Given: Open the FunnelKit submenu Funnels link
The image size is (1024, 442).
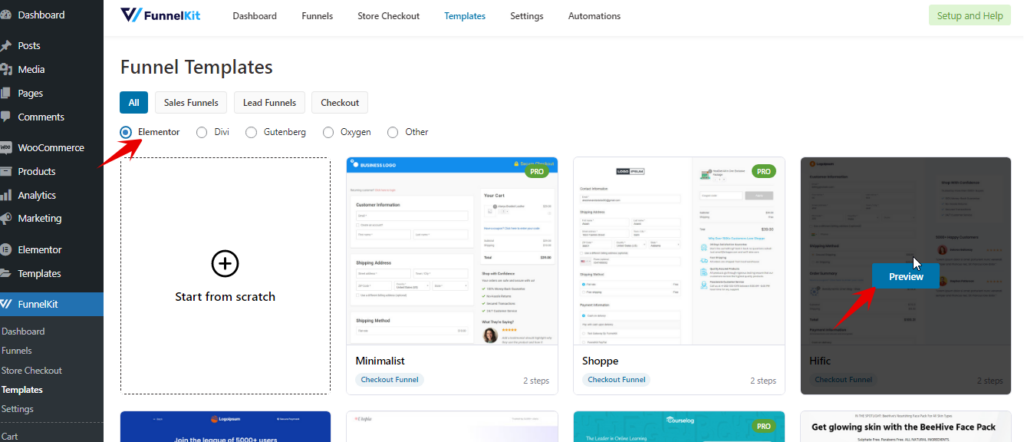Looking at the screenshot, I should click(16, 351).
